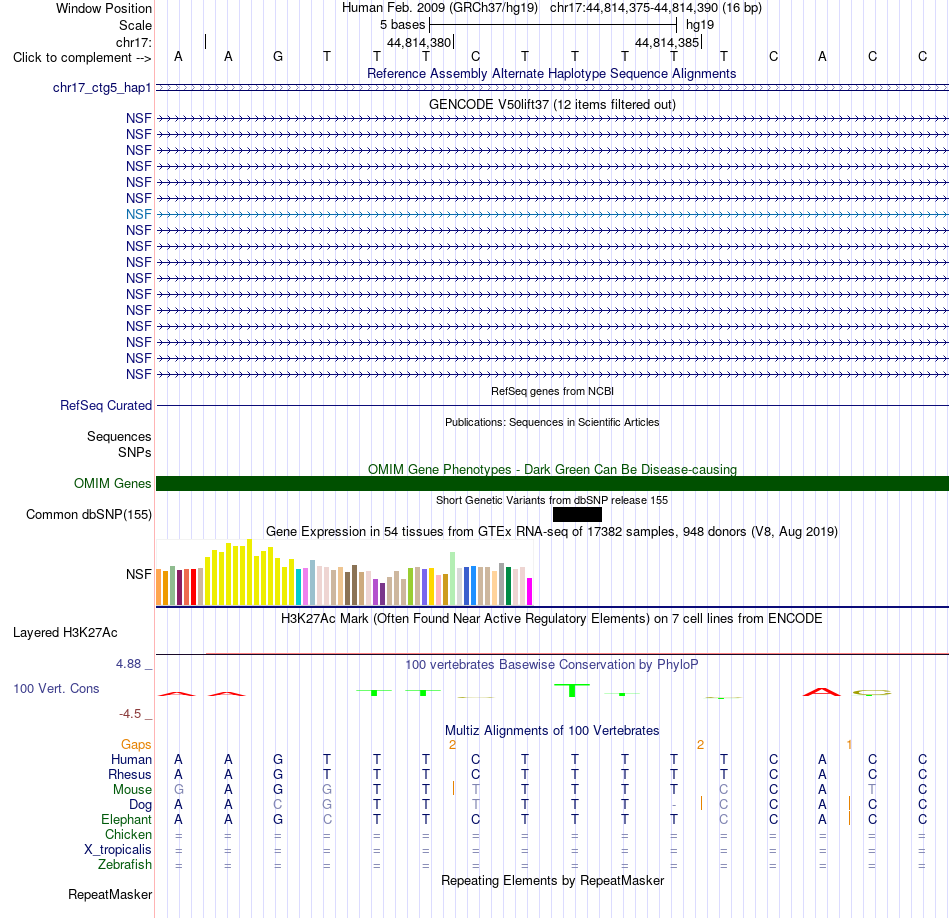Click the 'Click to complement -->' label
Screen dimensions: 950x918
82,58
